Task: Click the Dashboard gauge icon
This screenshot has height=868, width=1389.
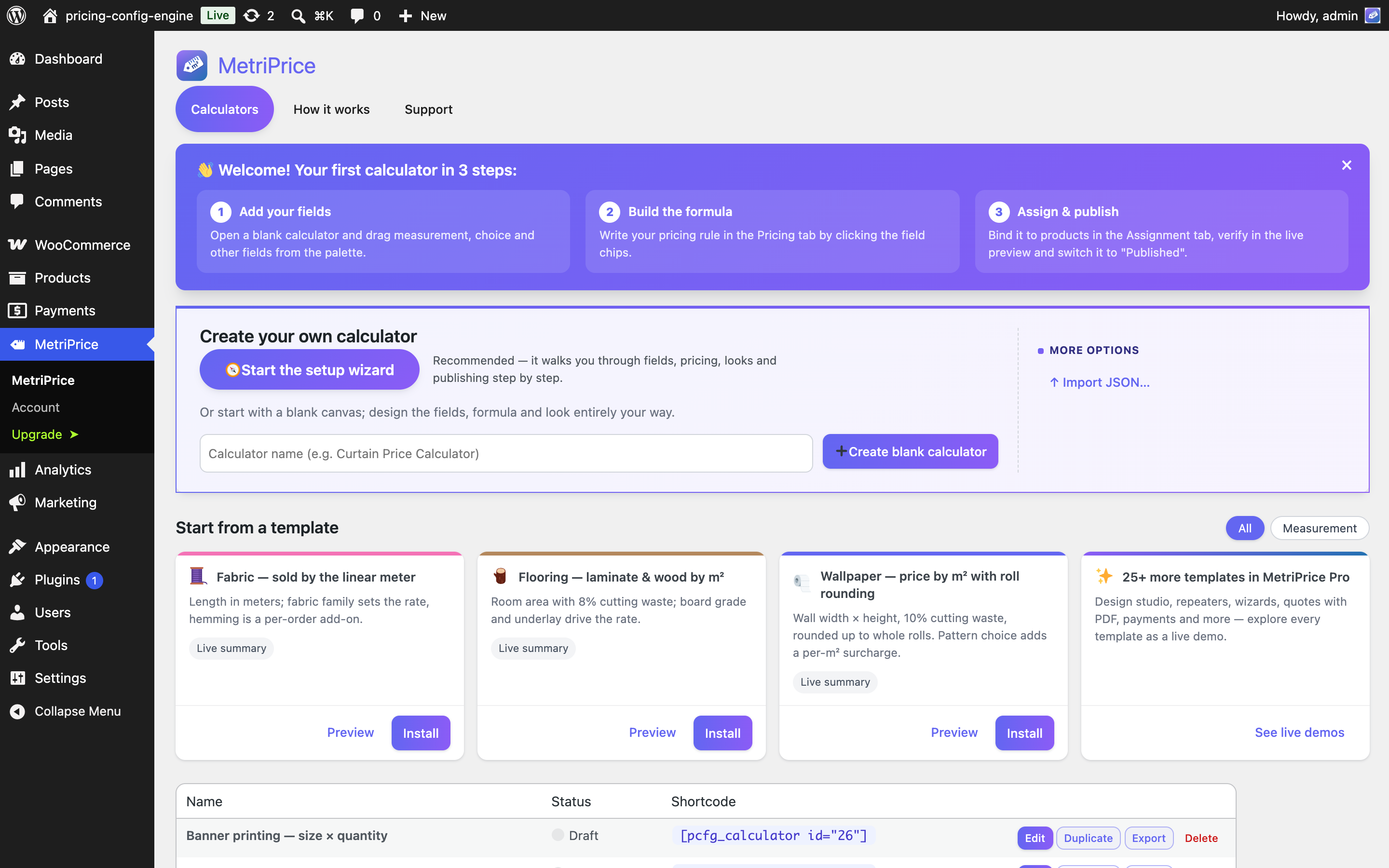Action: 17,58
